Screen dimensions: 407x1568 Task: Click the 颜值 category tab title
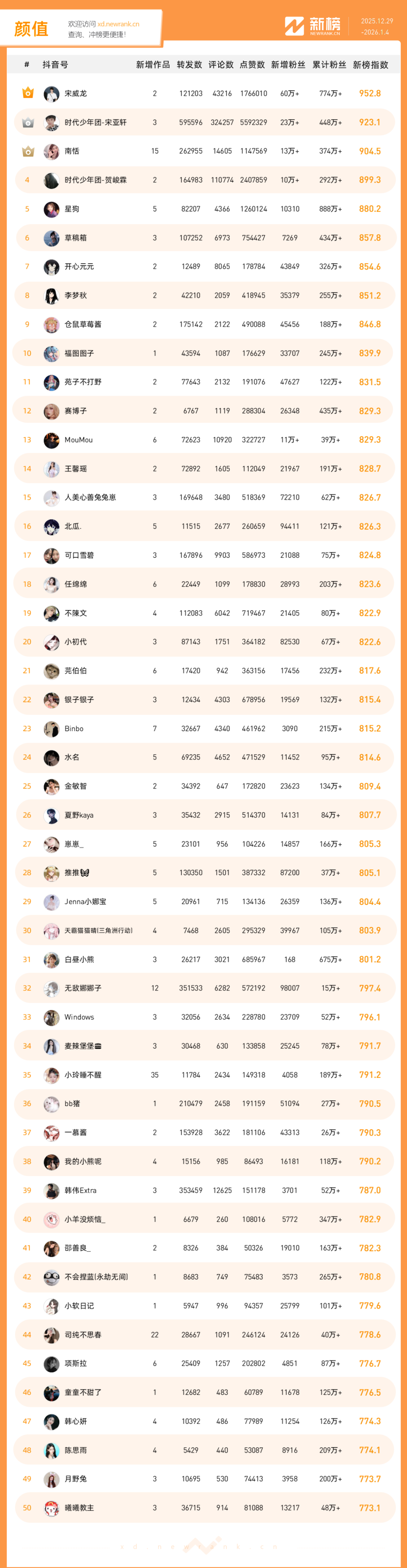(x=31, y=29)
